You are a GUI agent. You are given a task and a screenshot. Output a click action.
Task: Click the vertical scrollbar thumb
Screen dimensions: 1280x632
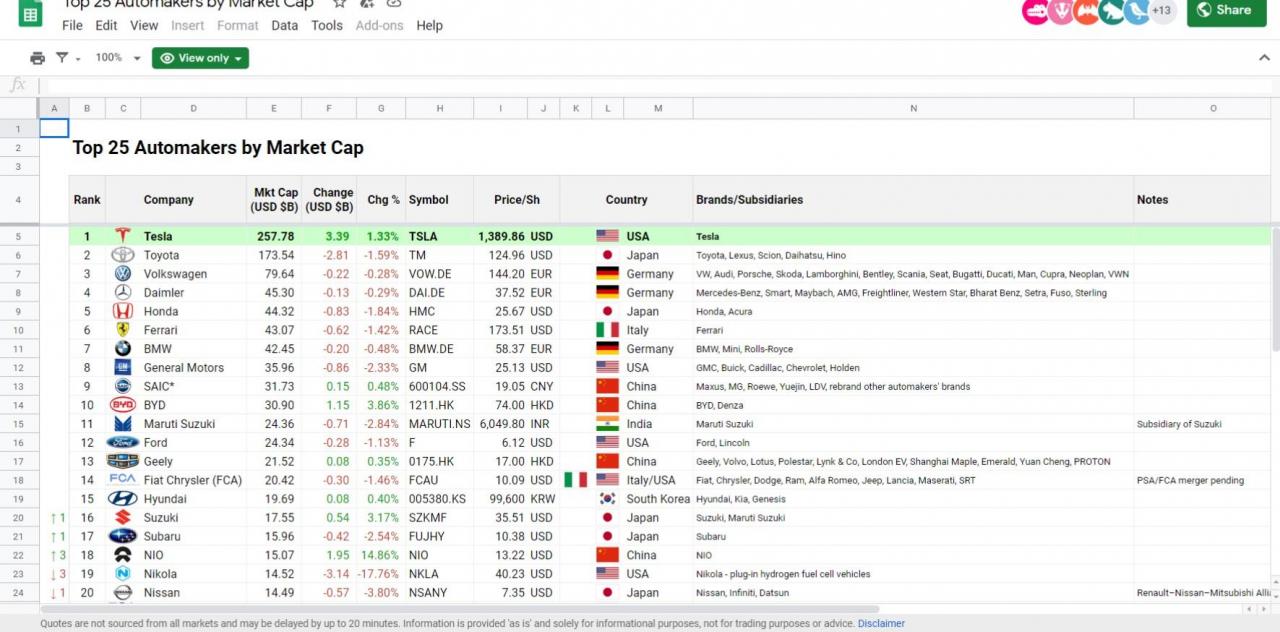1275,290
